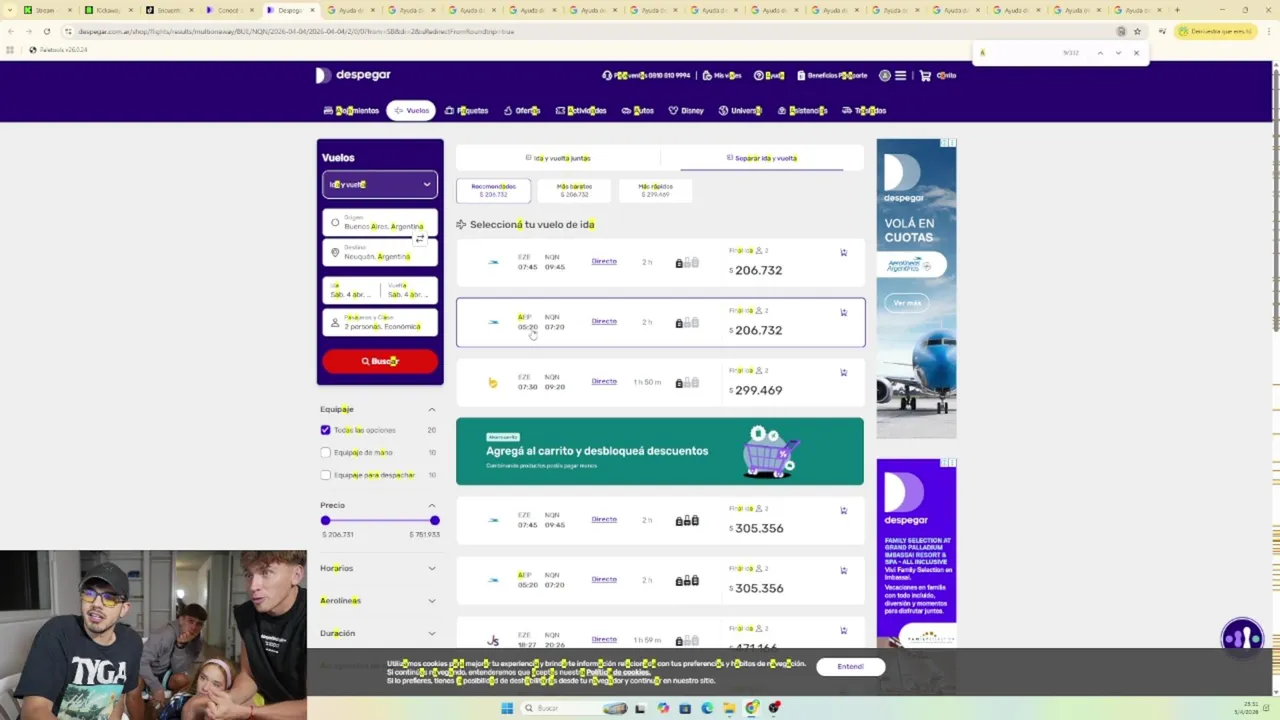
Task: Add AEP 05:20 $305.356 flight to cart
Action: 844,571
